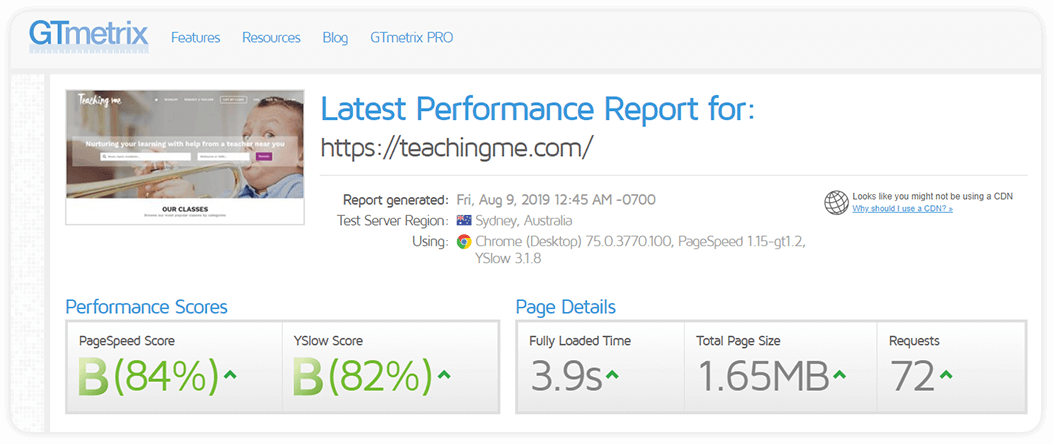The height and width of the screenshot is (444, 1053).
Task: Click the 'Fully Loaded Time' label
Action: (x=580, y=341)
